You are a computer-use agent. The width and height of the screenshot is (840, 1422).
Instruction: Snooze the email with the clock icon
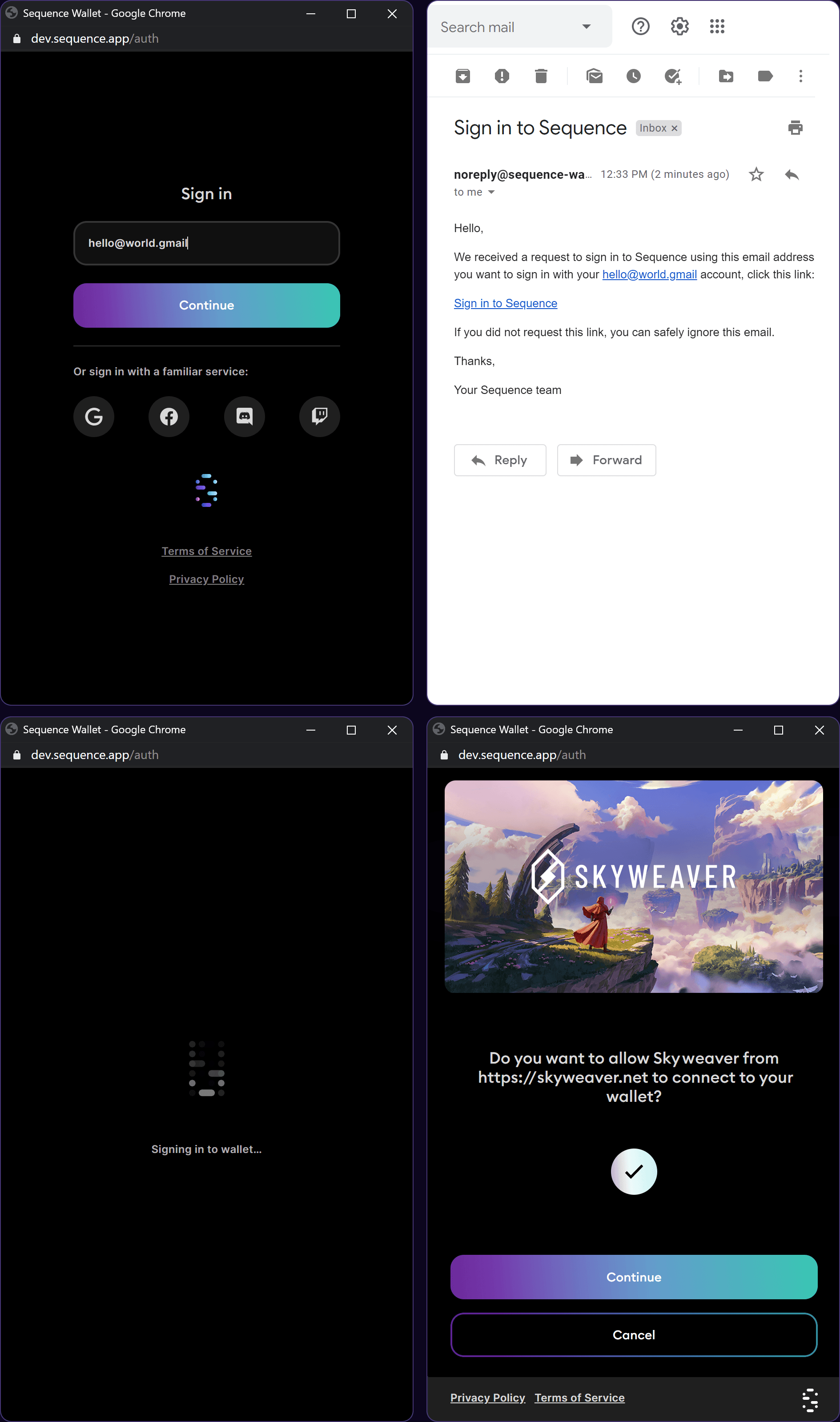(633, 76)
